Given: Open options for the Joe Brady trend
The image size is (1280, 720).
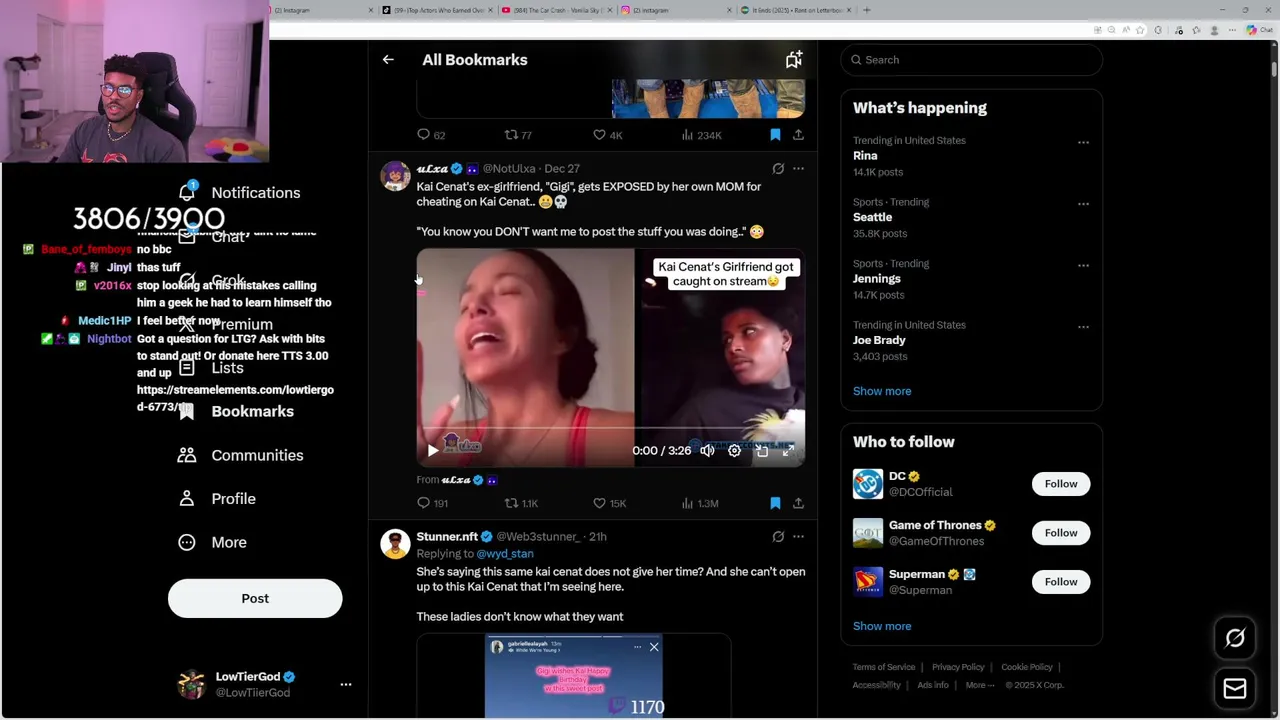Looking at the screenshot, I should (1083, 327).
